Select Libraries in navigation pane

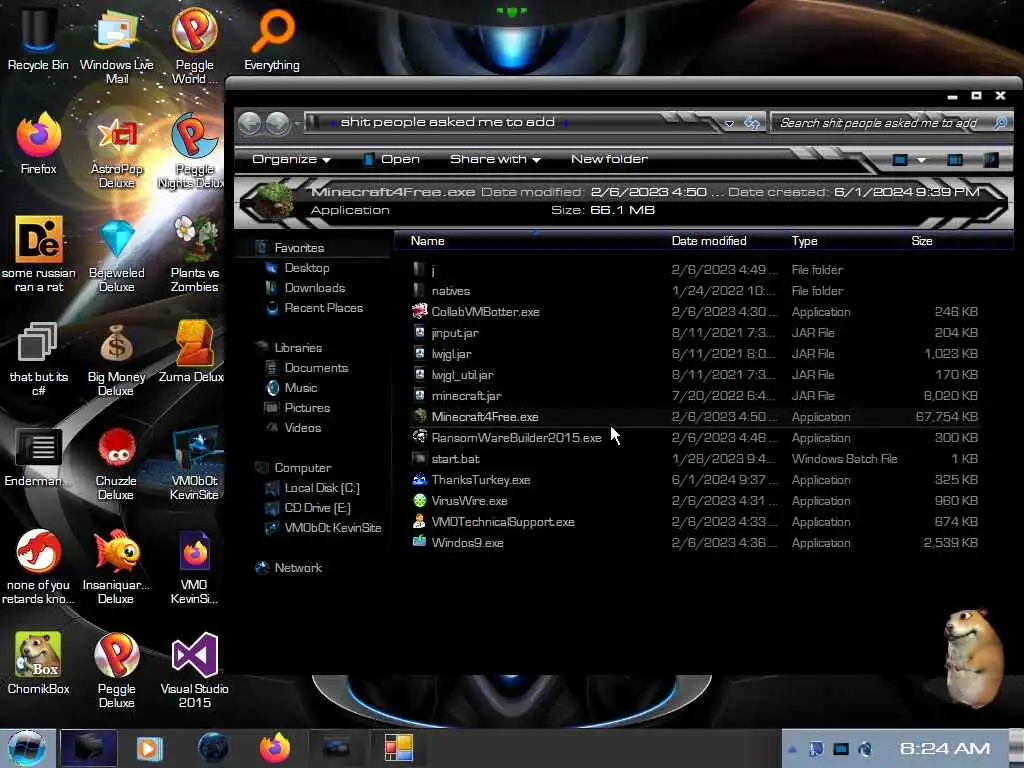(298, 348)
